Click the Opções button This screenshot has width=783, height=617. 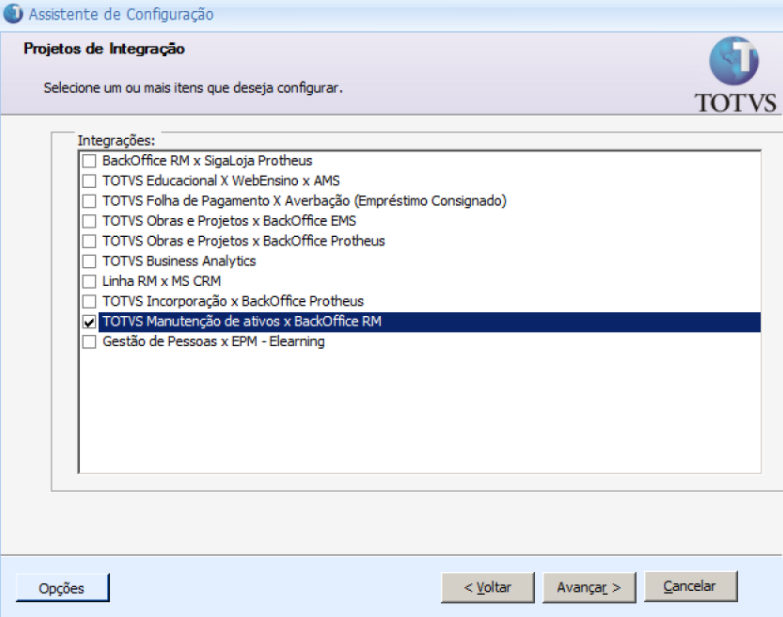tap(62, 588)
